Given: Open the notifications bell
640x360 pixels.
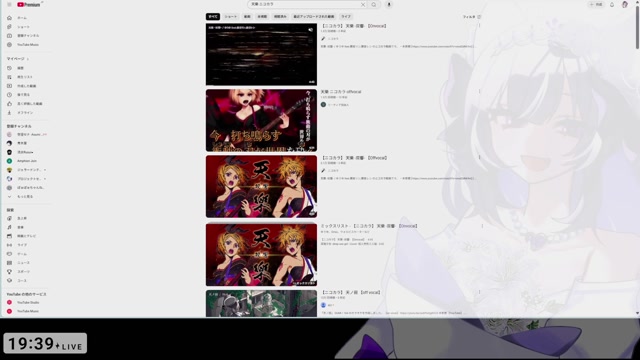Looking at the screenshot, I should [612, 4].
